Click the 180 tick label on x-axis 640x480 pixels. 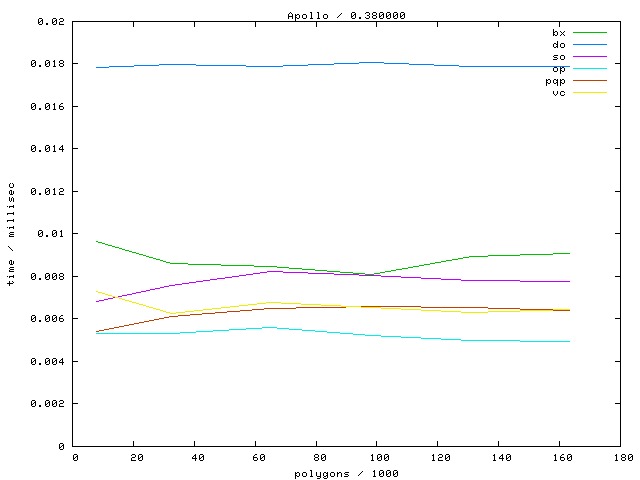(622, 458)
